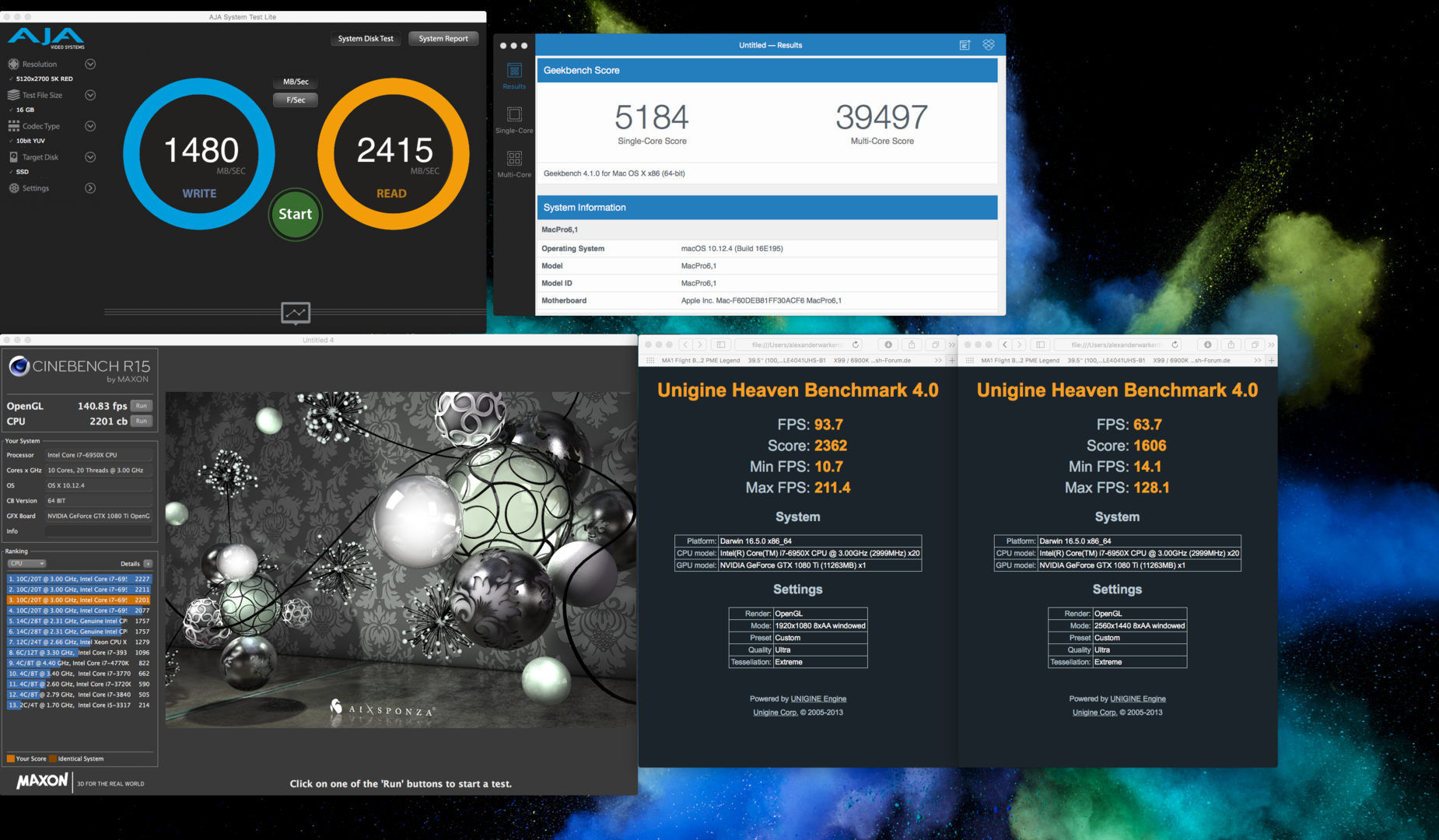Show more toolbar items in left Heaven window
Image resolution: width=1439 pixels, height=840 pixels.
(952, 345)
